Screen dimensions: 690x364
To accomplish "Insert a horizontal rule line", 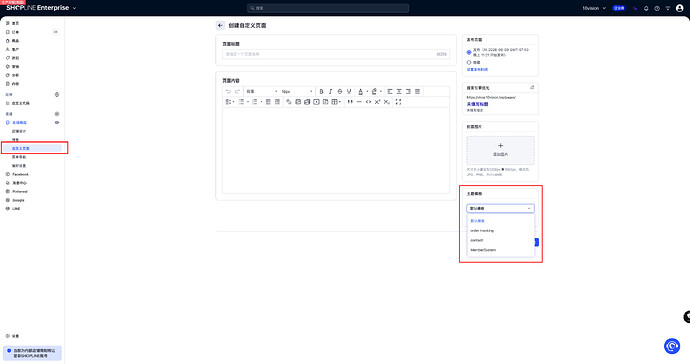I will (359, 102).
